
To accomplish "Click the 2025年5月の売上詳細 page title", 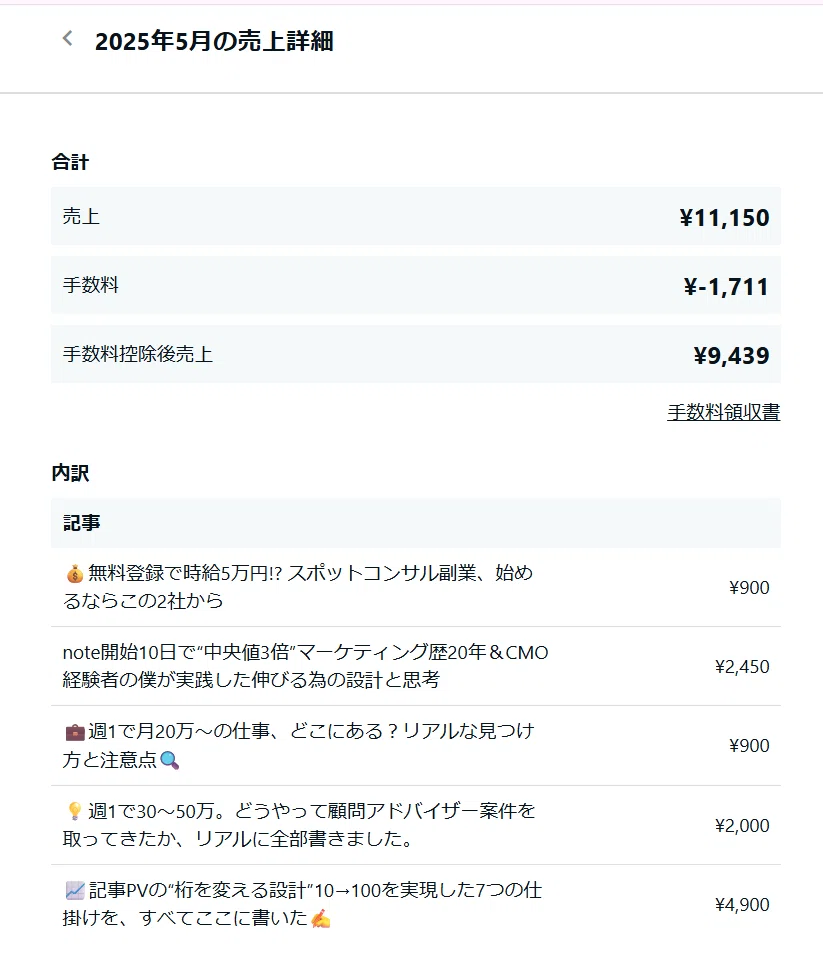I will [x=214, y=41].
